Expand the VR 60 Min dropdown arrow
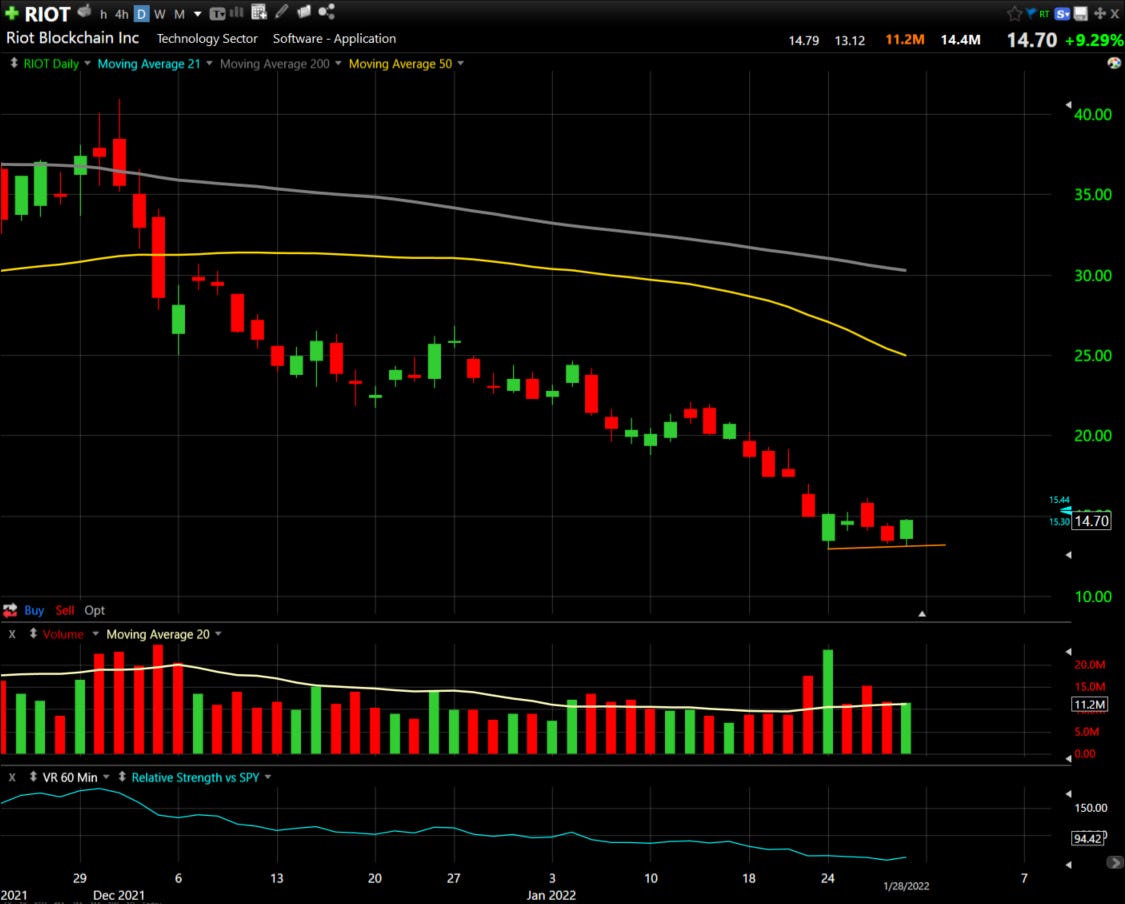 [x=106, y=777]
